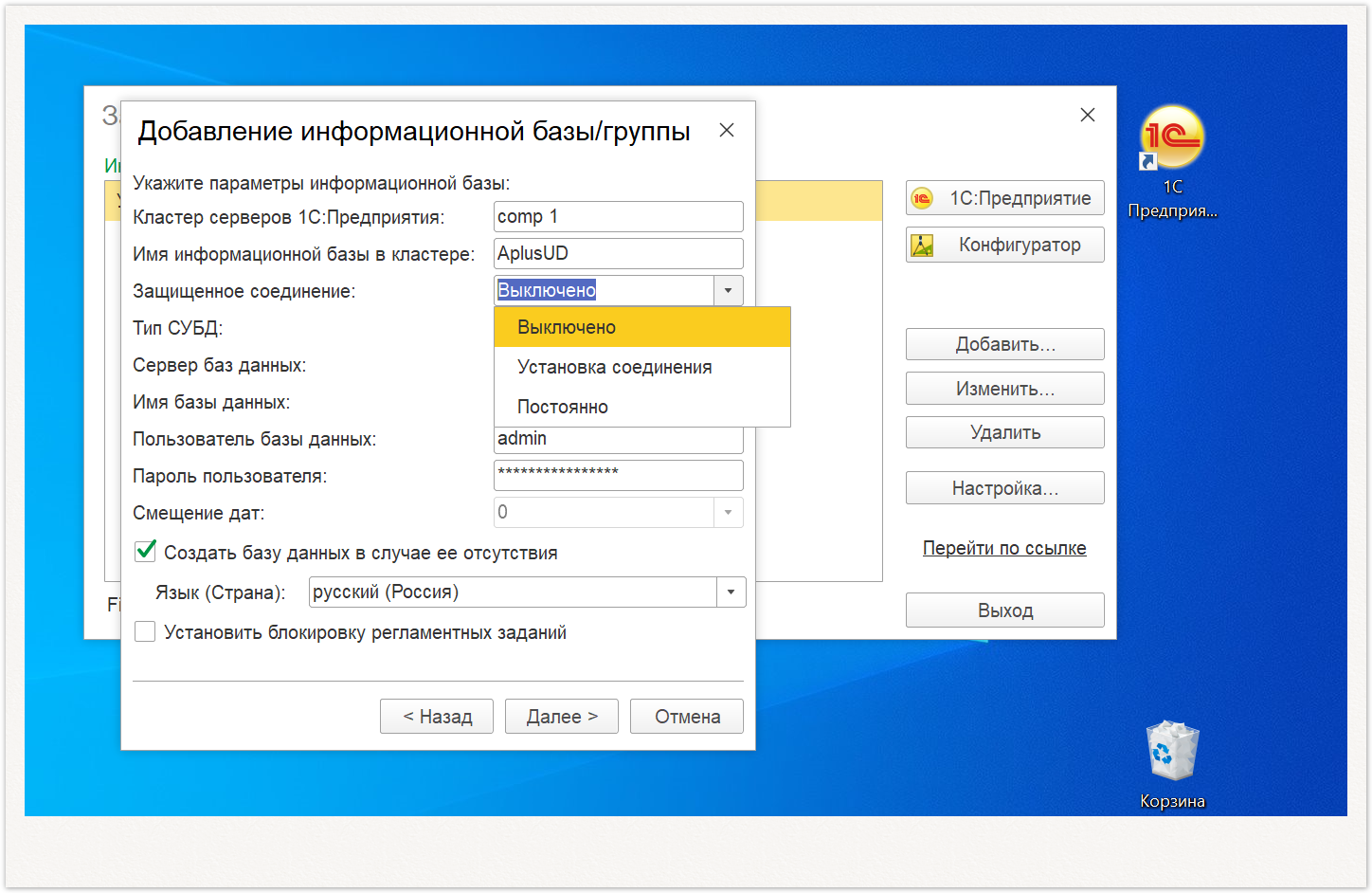This screenshot has width=1372, height=893.
Task: Enable 'Установить блокировку регламентных заданий' checkbox
Action: pos(145,631)
